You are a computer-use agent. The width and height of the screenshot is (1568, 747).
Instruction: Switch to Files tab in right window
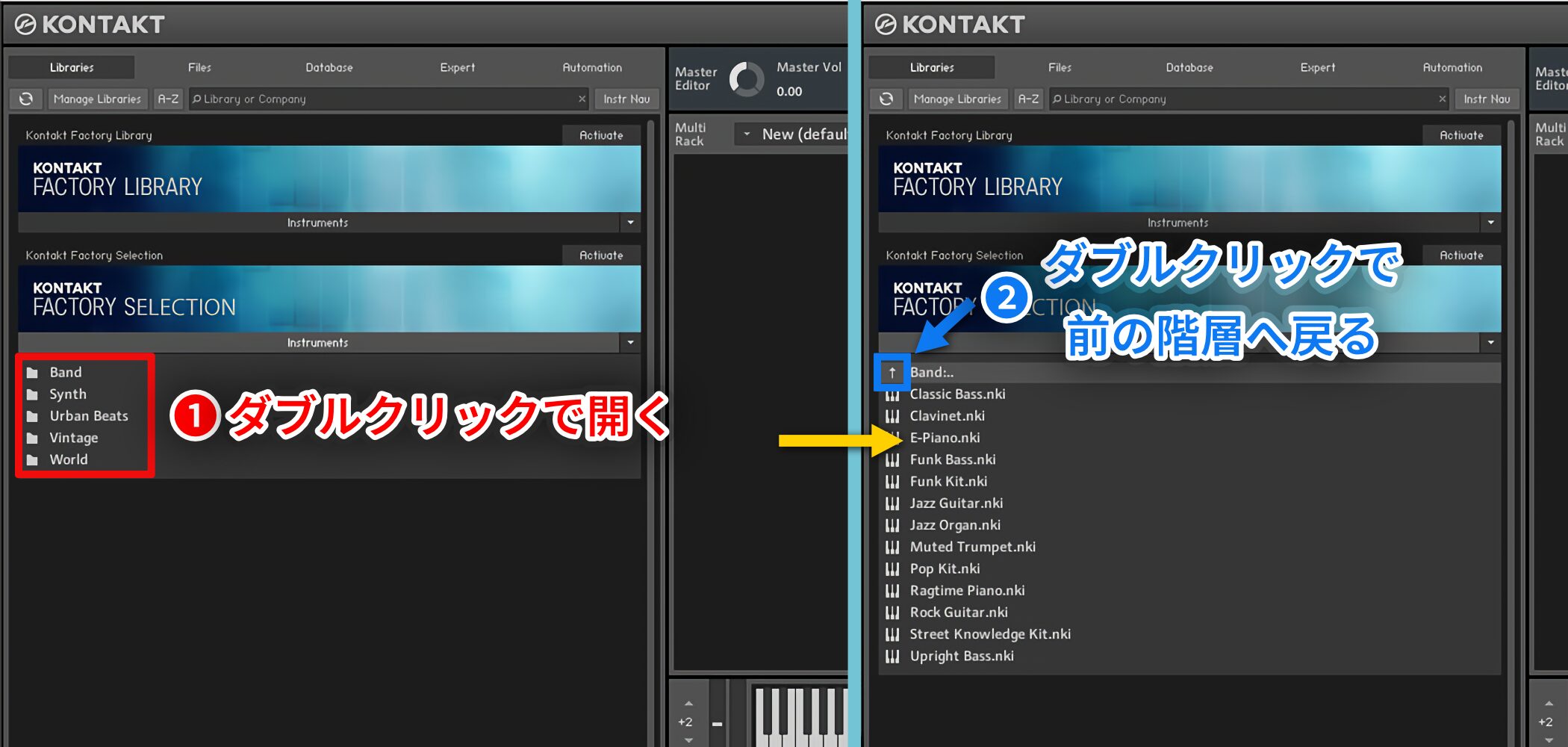[1060, 67]
